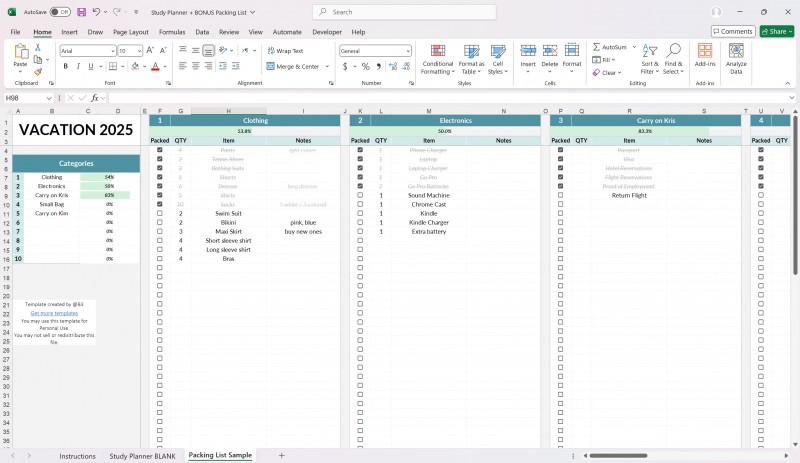The height and width of the screenshot is (463, 800).
Task: Click the Cut scissors icon
Action: click(38, 47)
